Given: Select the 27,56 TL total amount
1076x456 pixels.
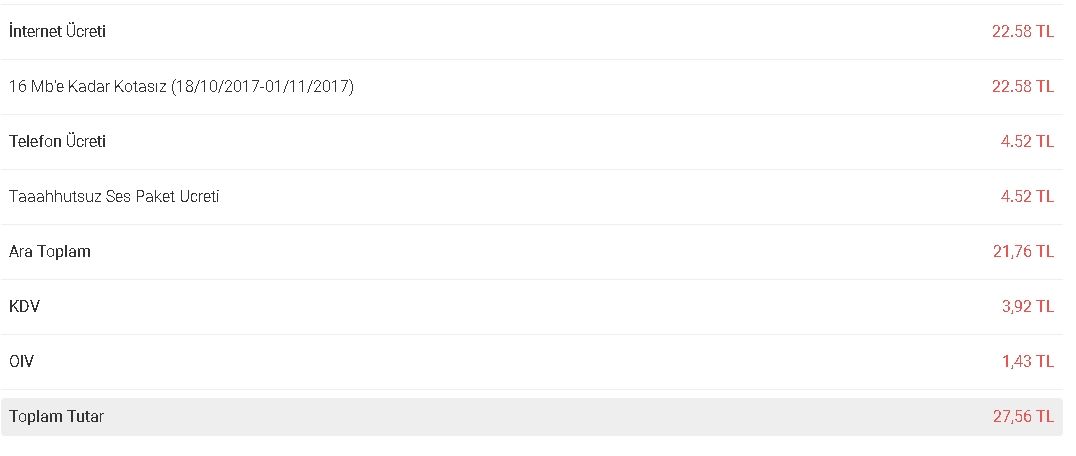Looking at the screenshot, I should coord(1023,417).
